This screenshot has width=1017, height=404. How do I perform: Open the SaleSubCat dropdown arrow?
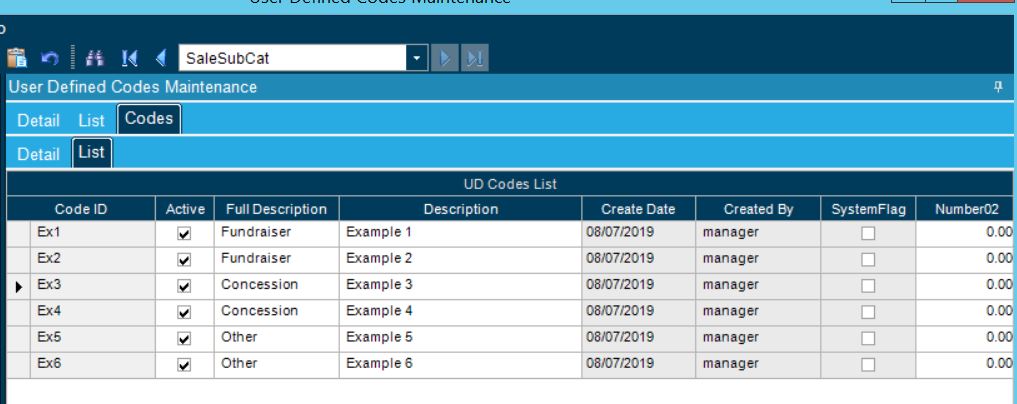tap(416, 58)
